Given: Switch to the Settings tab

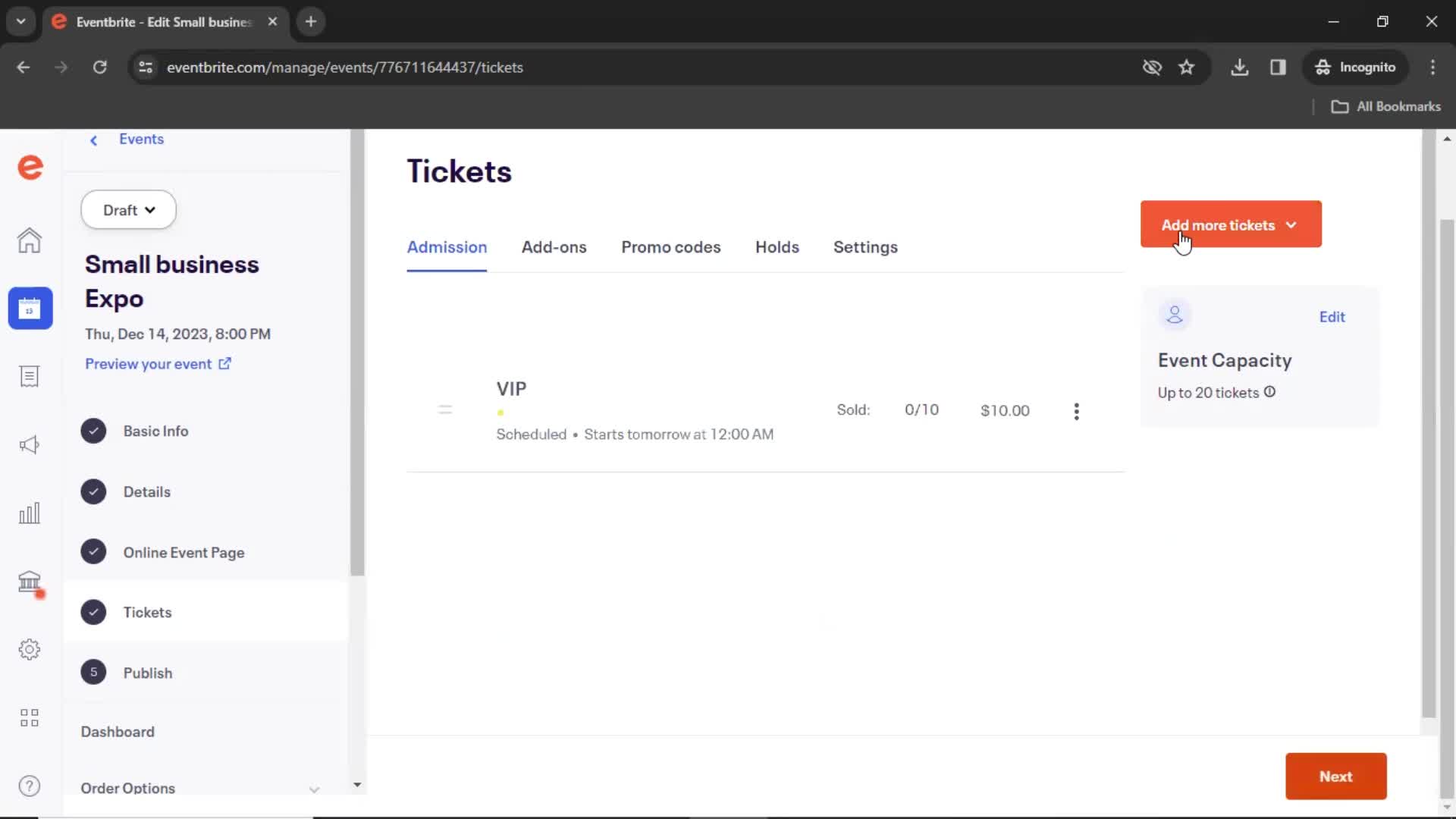Looking at the screenshot, I should coord(865,247).
